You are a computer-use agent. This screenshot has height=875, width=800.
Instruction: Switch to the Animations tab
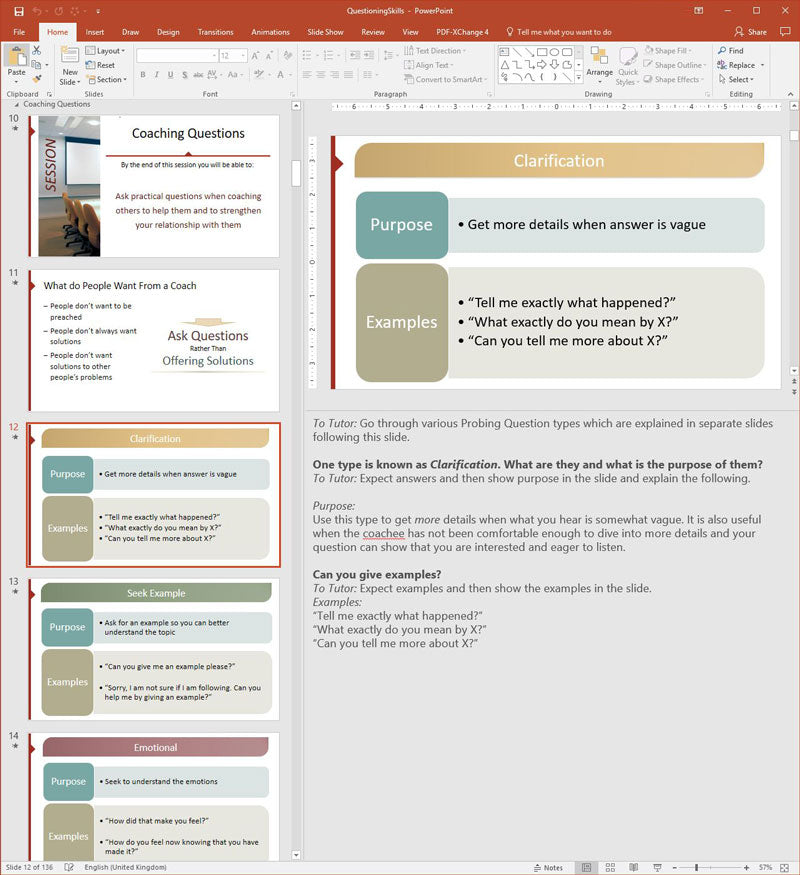270,32
